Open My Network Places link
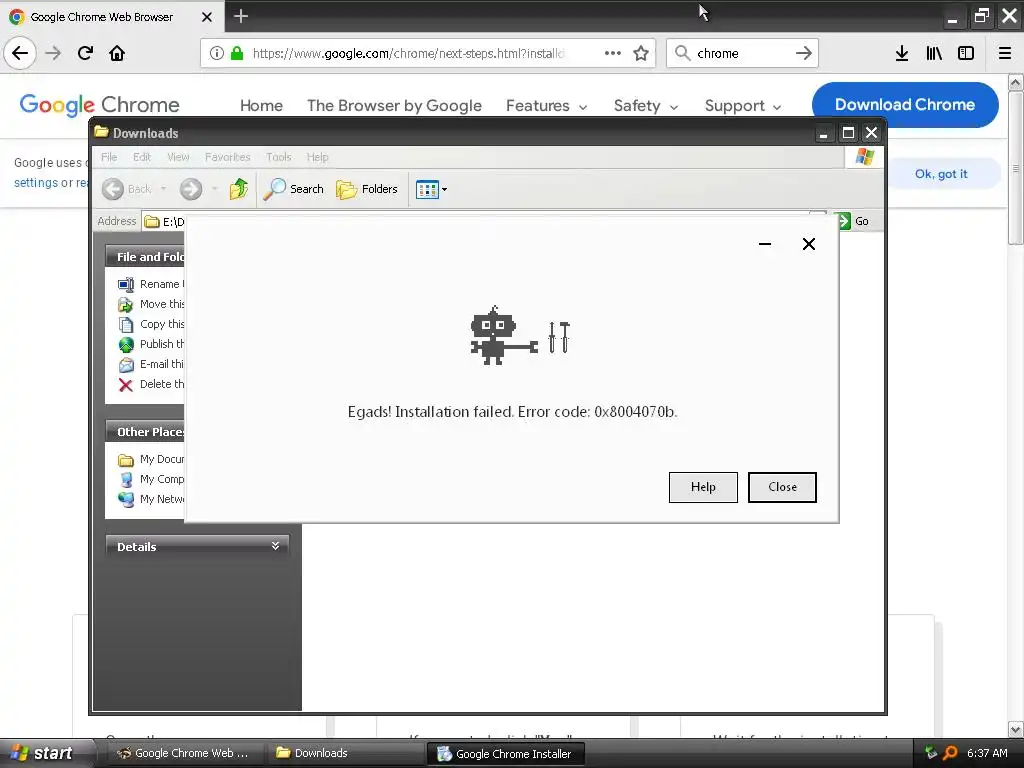The image size is (1024, 768). pyautogui.click(x=151, y=499)
